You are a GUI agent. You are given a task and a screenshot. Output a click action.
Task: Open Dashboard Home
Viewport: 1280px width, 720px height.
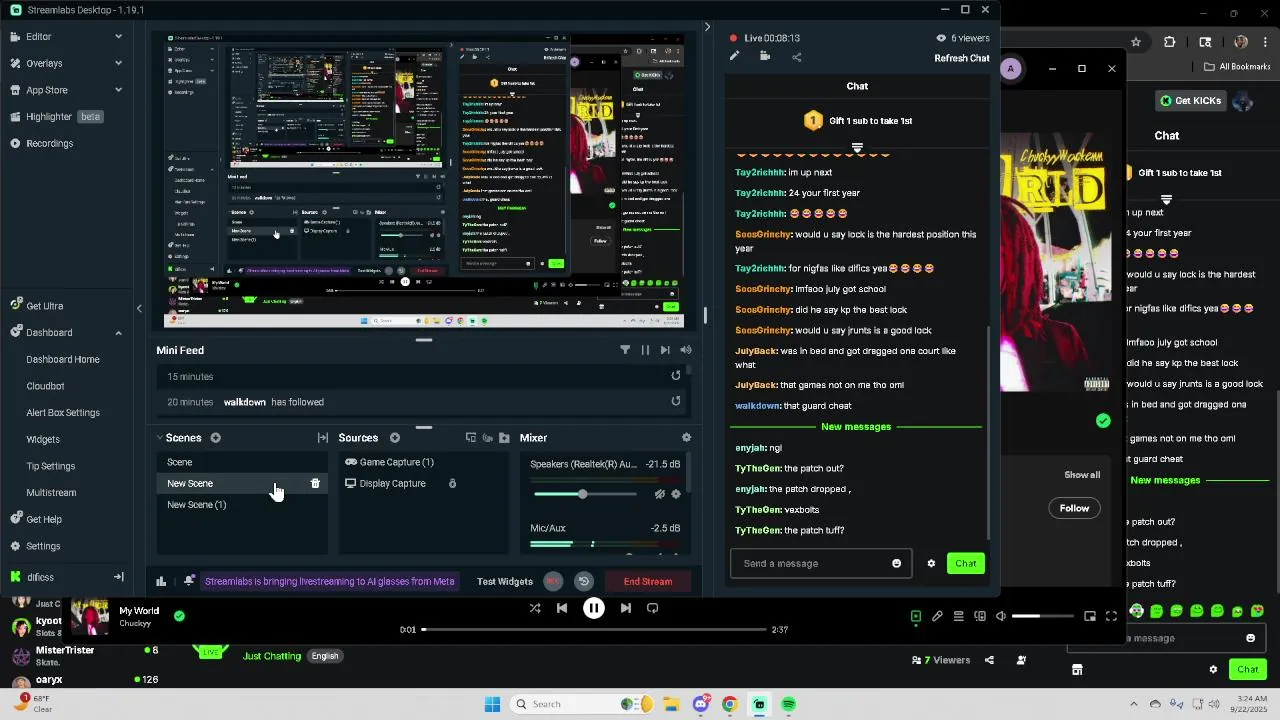(x=63, y=360)
